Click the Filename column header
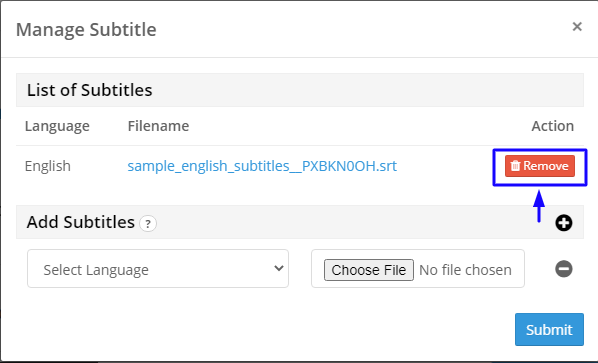The width and height of the screenshot is (598, 363). pos(158,126)
